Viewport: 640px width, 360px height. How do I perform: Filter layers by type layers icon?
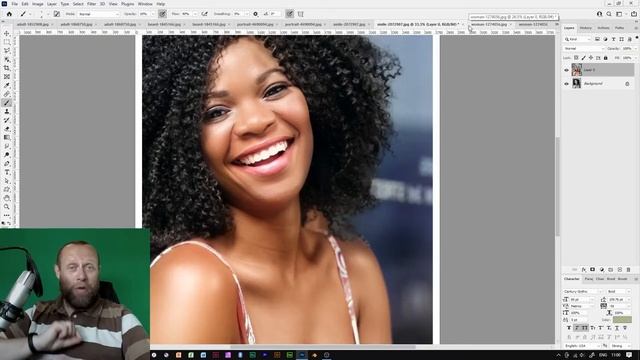coord(613,39)
